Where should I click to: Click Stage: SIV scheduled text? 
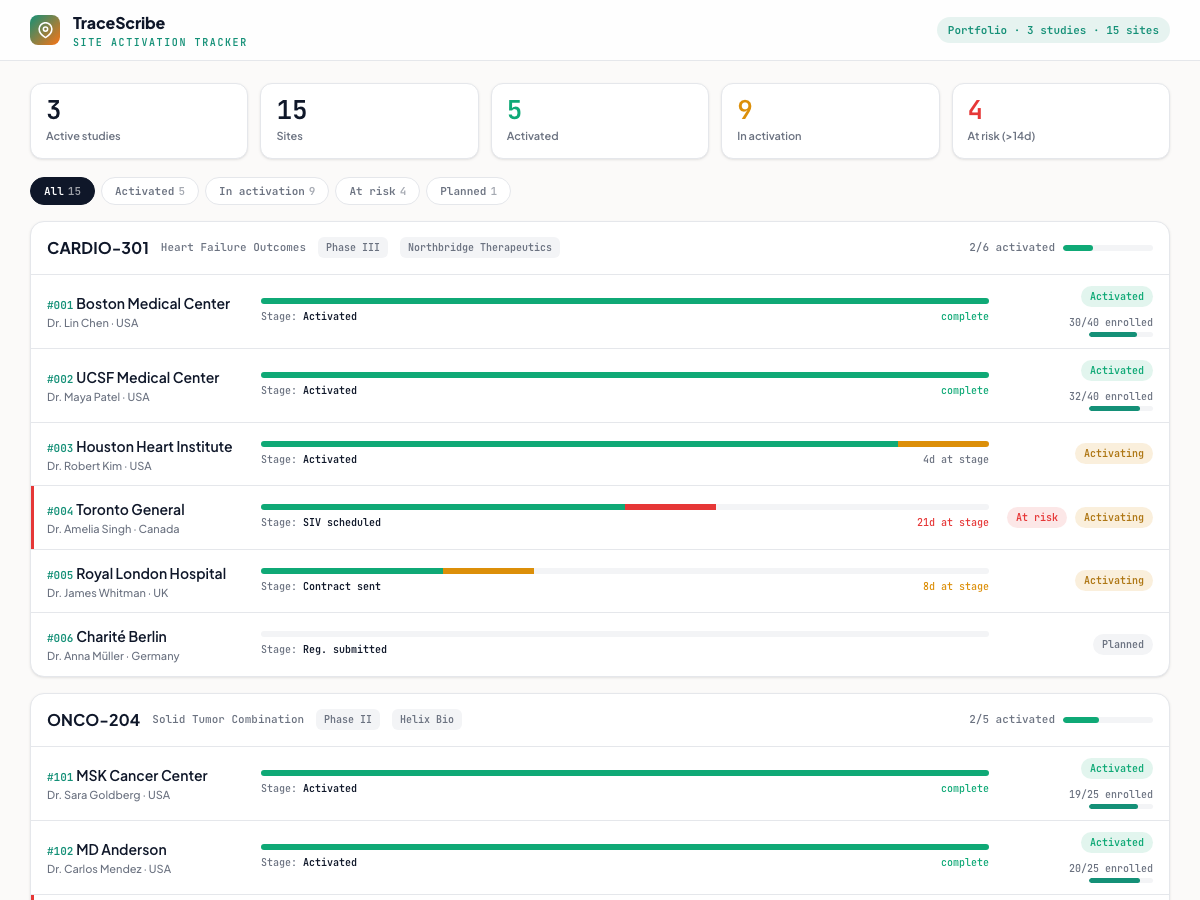click(x=321, y=523)
